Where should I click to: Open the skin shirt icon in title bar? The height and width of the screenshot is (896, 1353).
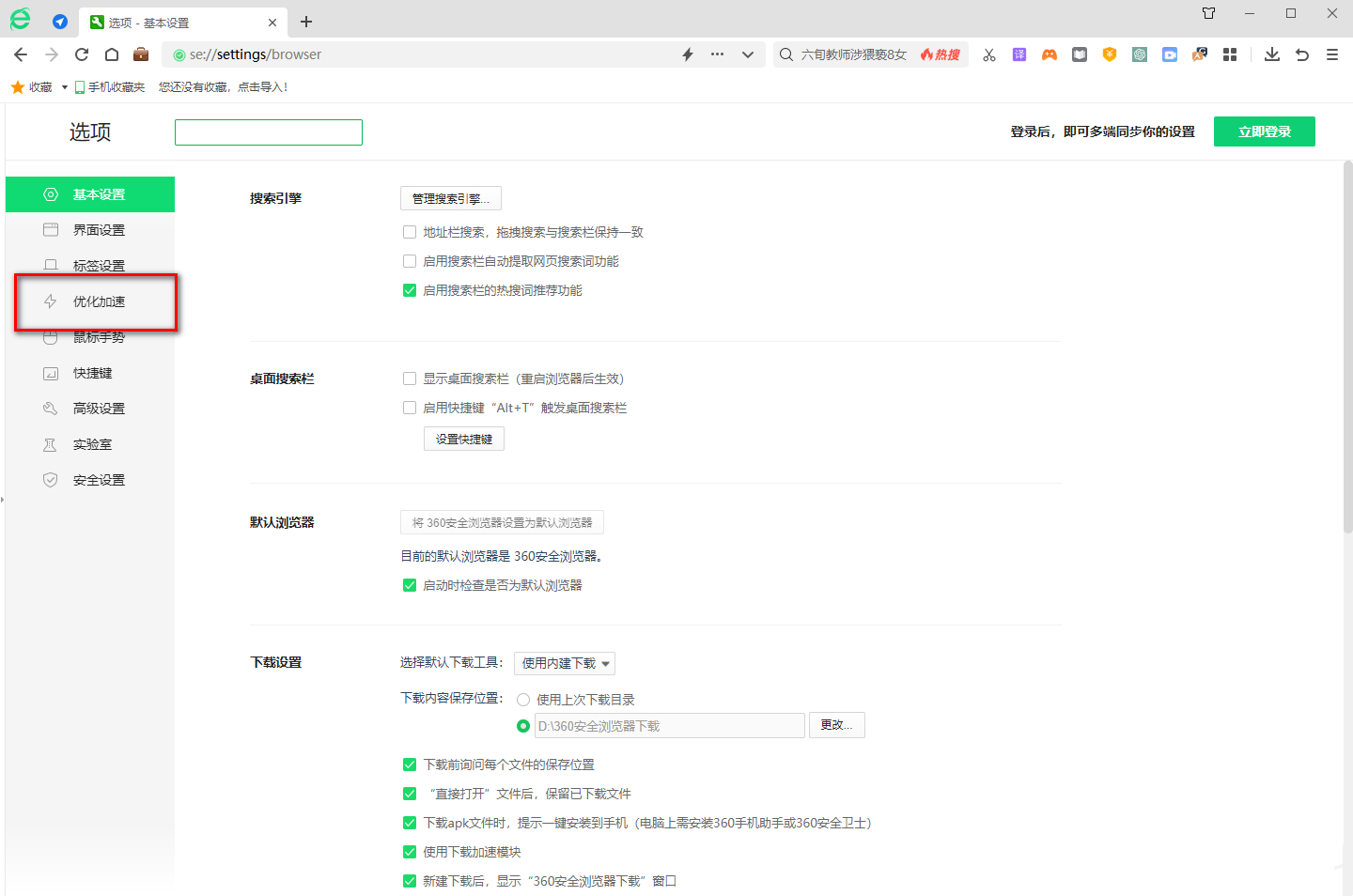[1209, 13]
